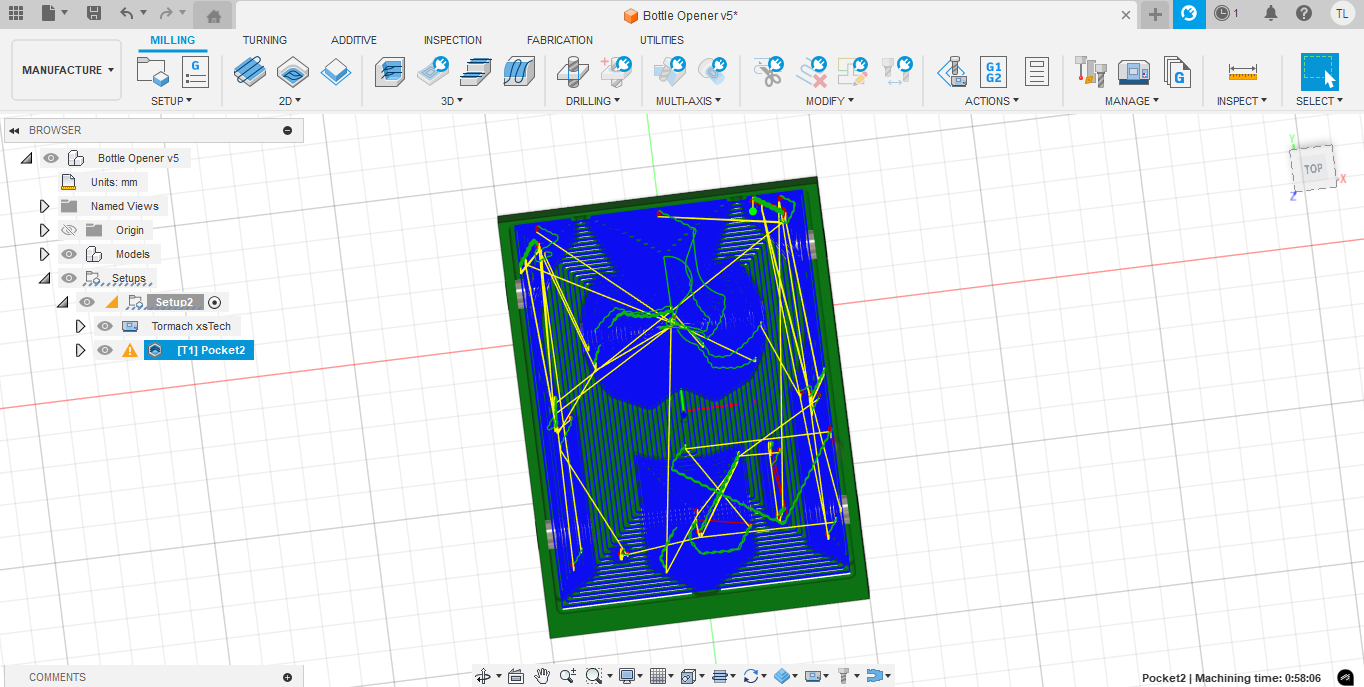Expand the Tormach xsTech machine node

tap(81, 326)
